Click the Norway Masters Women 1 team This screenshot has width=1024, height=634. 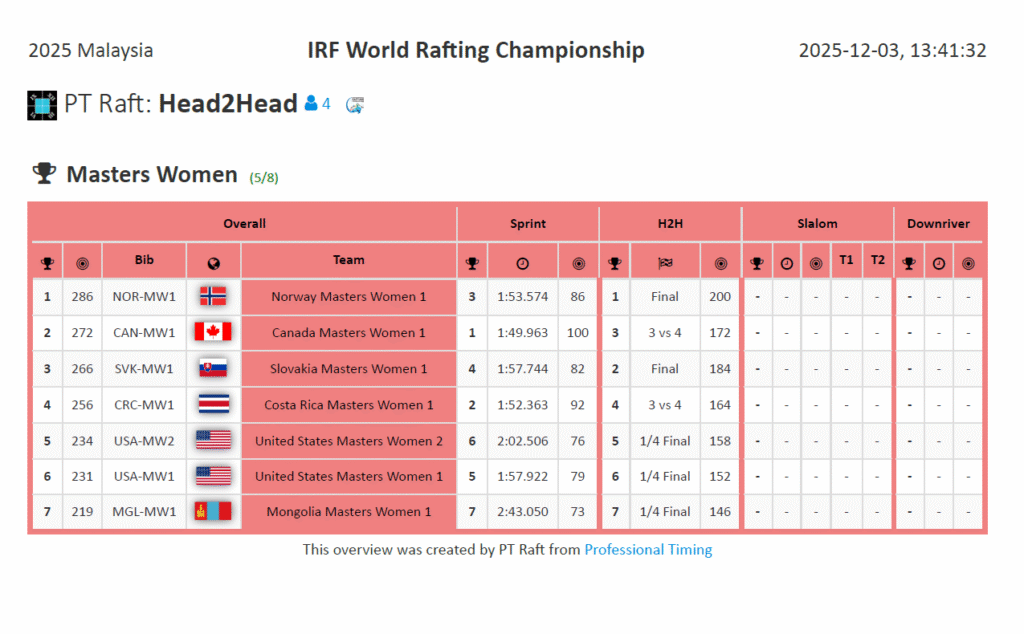coord(348,296)
